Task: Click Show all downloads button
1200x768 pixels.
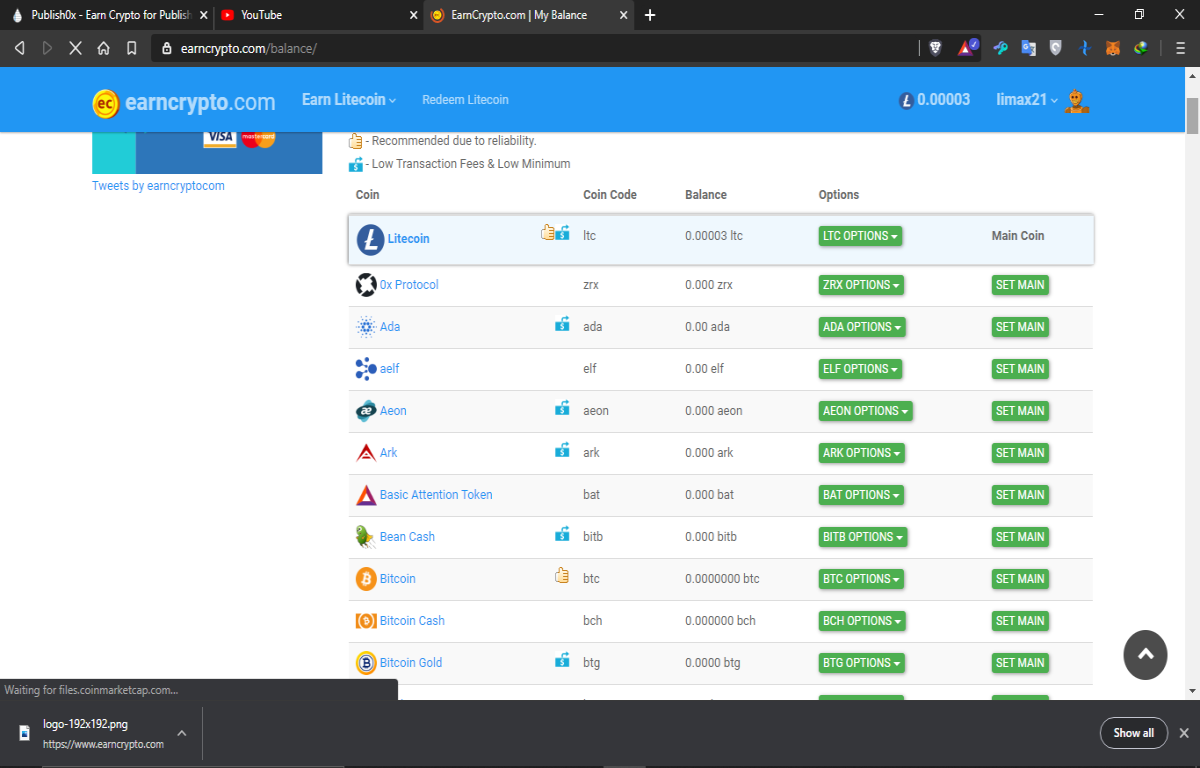Action: [1134, 733]
